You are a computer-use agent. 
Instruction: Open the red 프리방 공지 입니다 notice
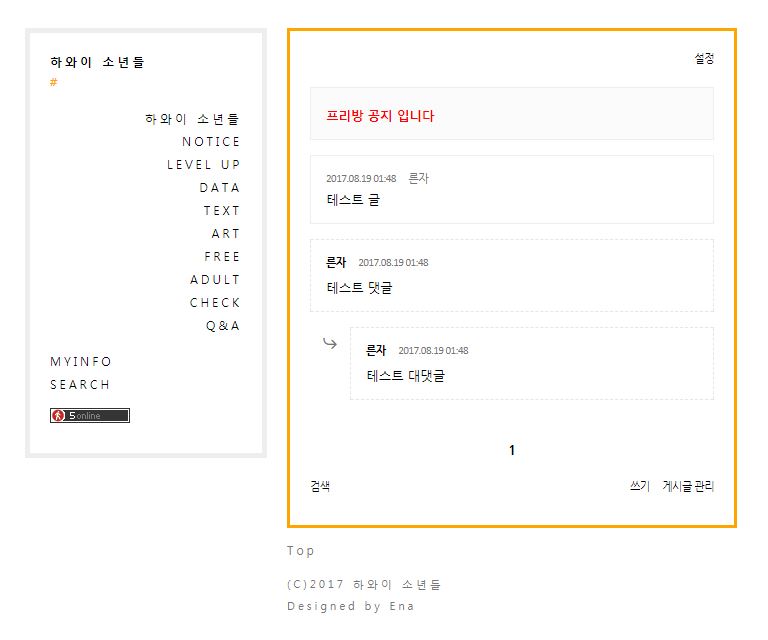point(380,116)
